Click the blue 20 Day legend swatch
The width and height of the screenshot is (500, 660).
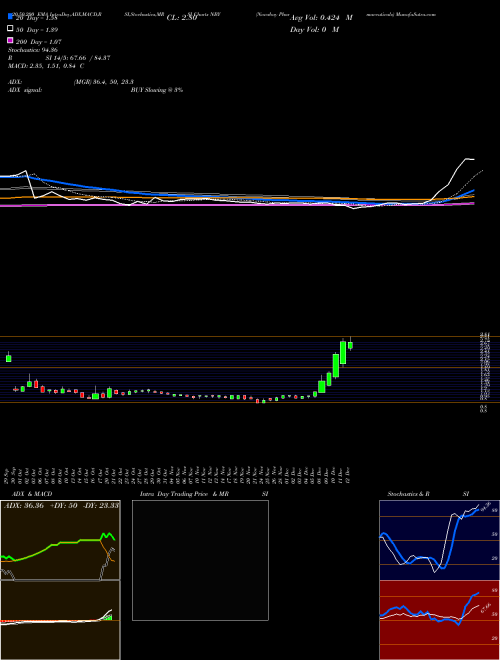pos(10,17)
